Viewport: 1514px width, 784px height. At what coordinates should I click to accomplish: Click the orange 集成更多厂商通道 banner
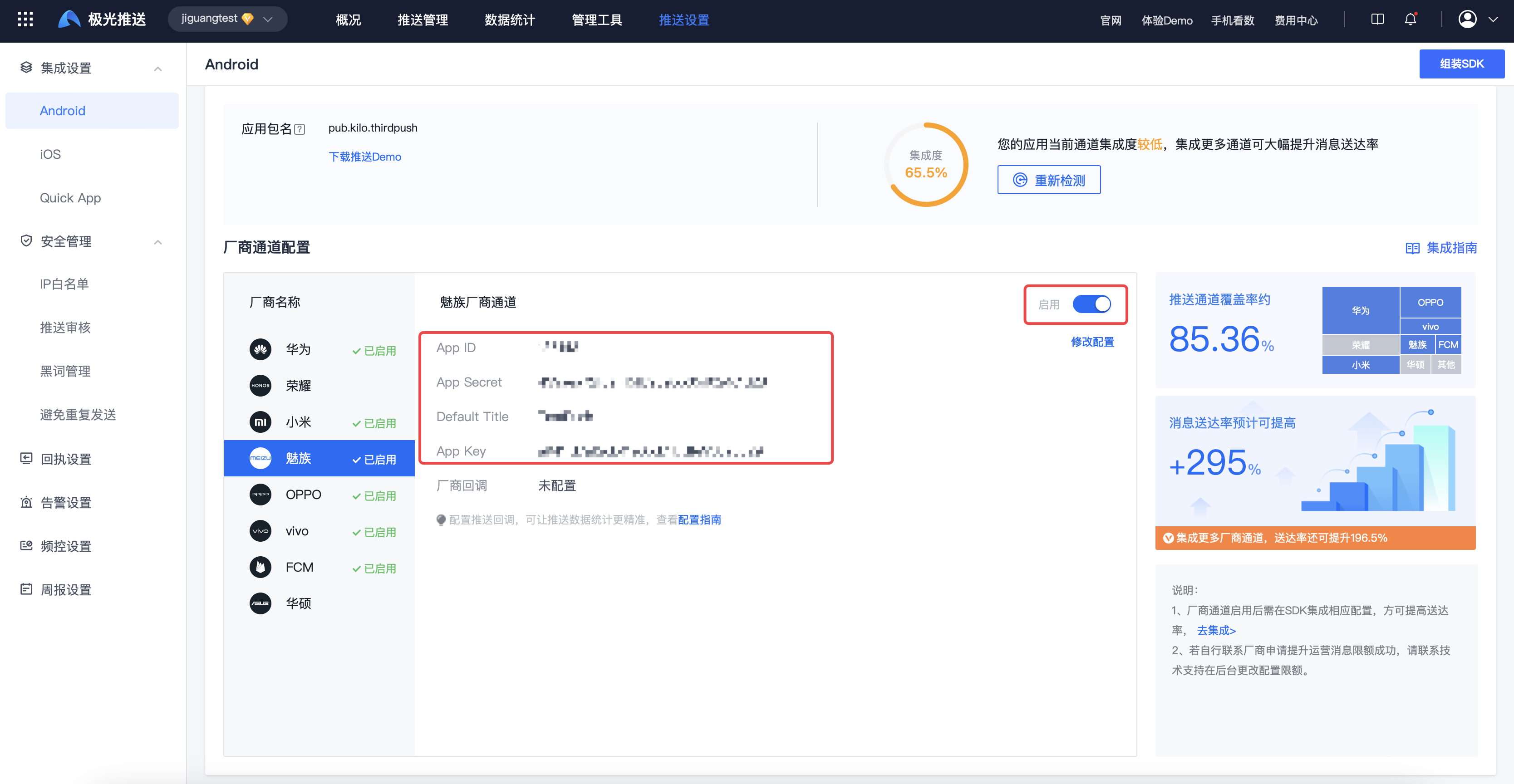click(1315, 538)
